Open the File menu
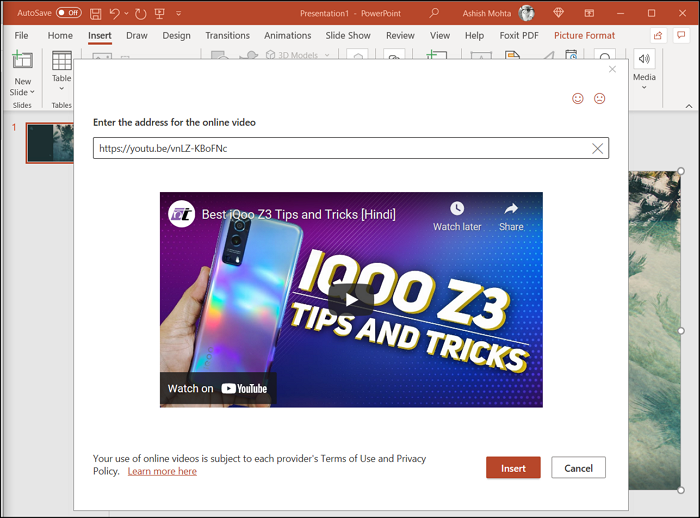This screenshot has width=700, height=518. (21, 35)
